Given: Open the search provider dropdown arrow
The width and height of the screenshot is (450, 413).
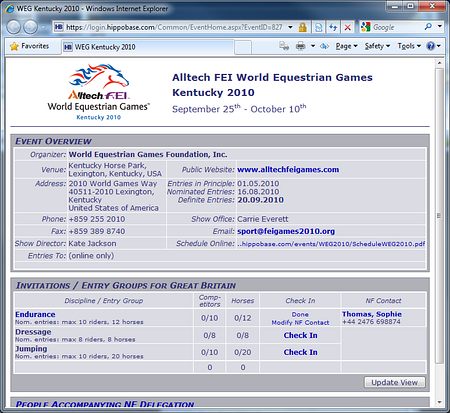Looking at the screenshot, I should (x=440, y=26).
